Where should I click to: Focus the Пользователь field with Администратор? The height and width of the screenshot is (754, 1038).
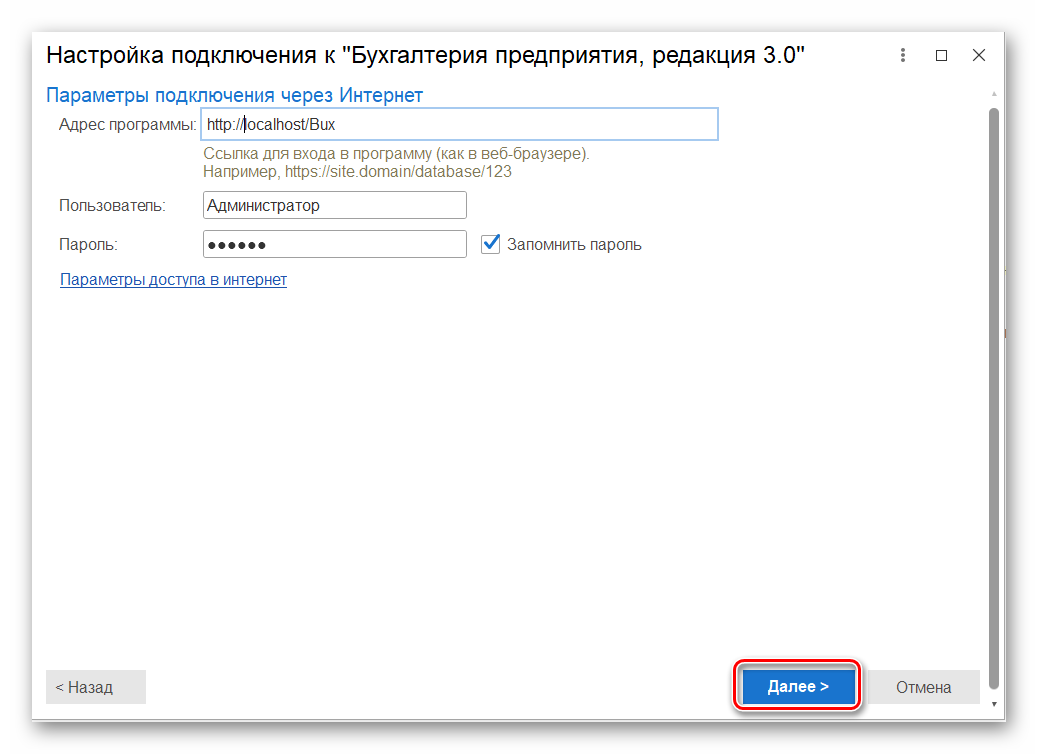click(x=334, y=205)
